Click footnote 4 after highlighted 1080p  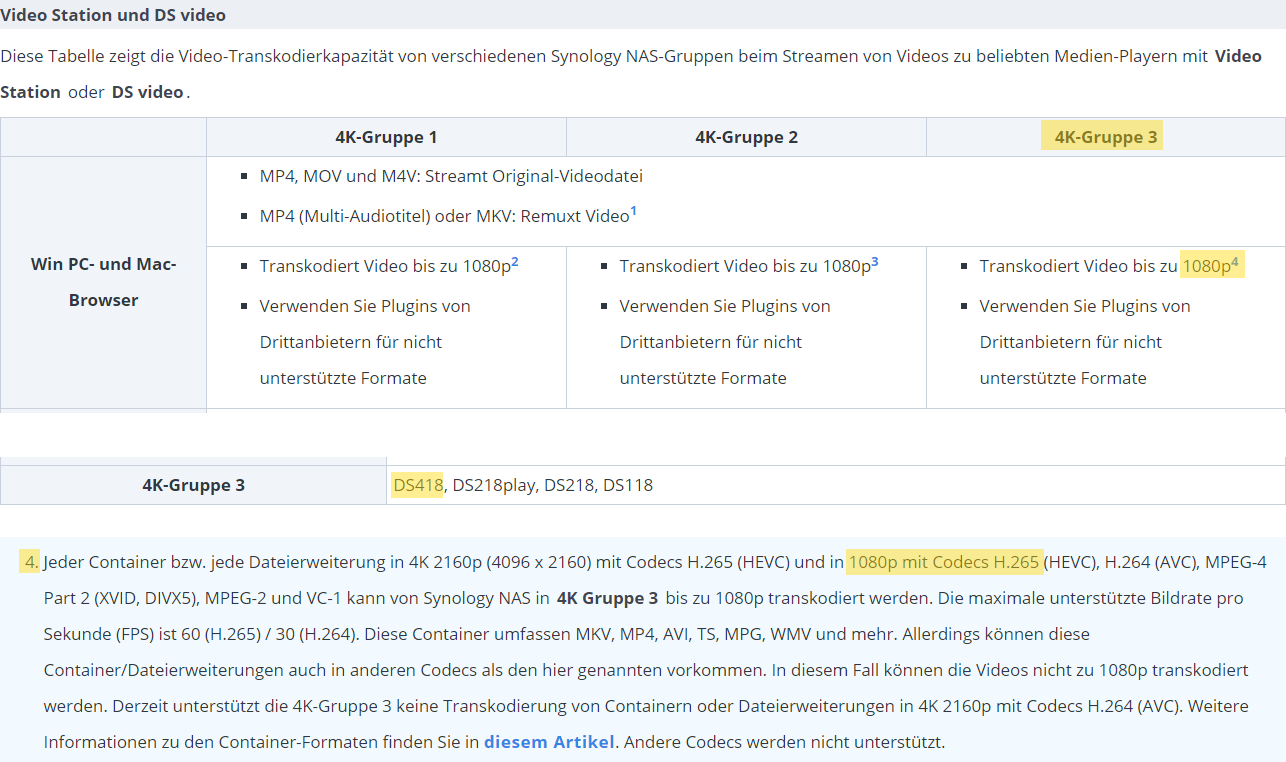coord(1235,261)
